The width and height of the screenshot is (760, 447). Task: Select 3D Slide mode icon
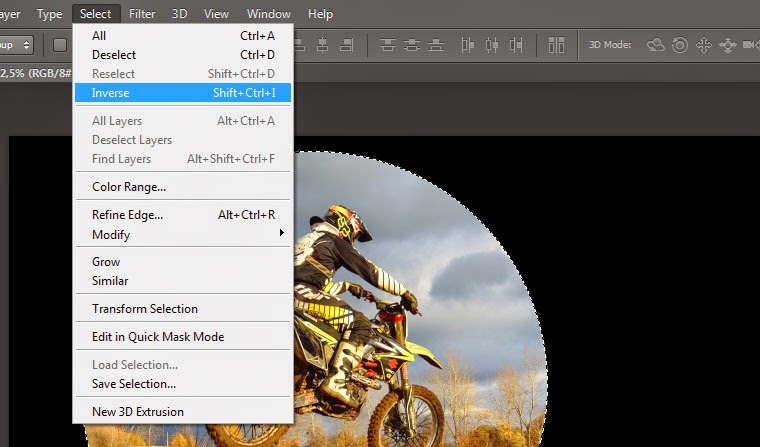coord(728,45)
